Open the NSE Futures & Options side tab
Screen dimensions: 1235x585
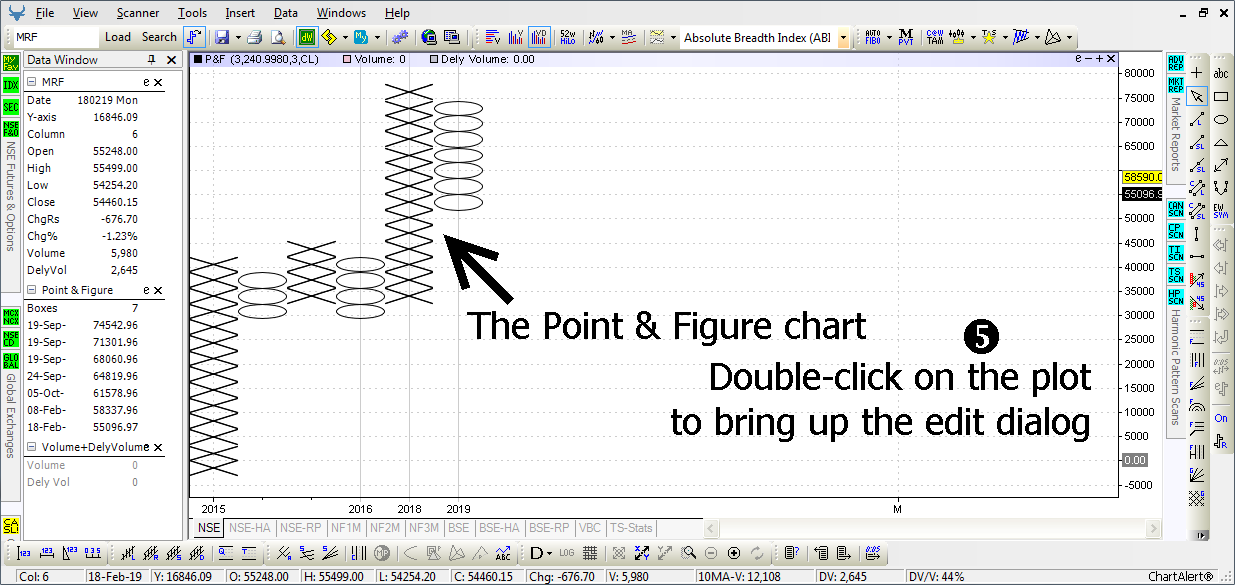click(x=11, y=195)
